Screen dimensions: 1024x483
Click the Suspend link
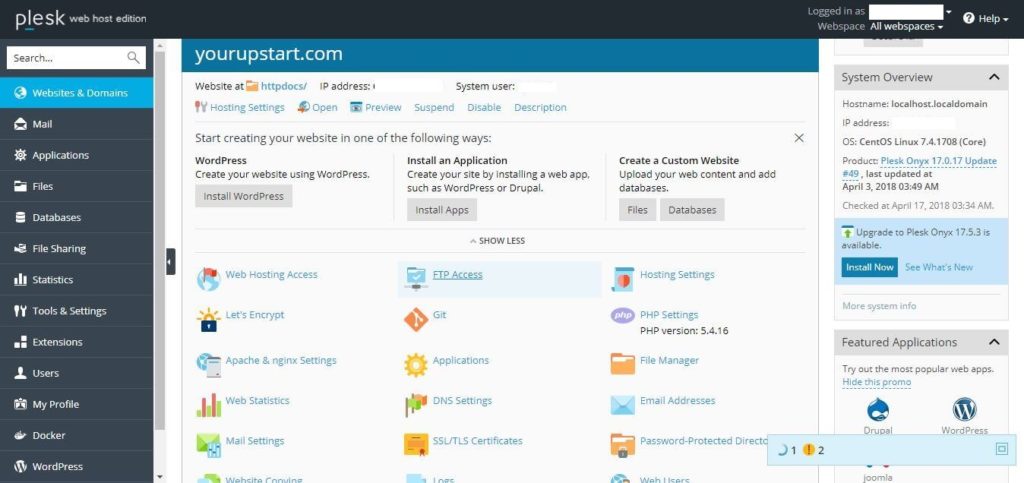434,107
